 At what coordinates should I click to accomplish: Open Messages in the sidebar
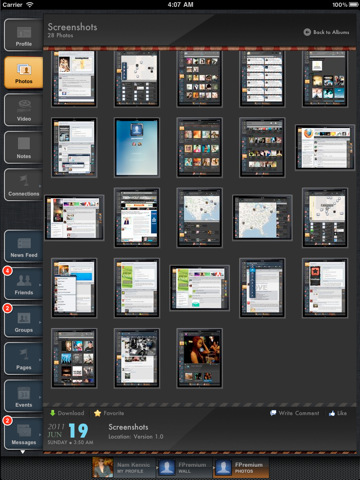tap(23, 434)
